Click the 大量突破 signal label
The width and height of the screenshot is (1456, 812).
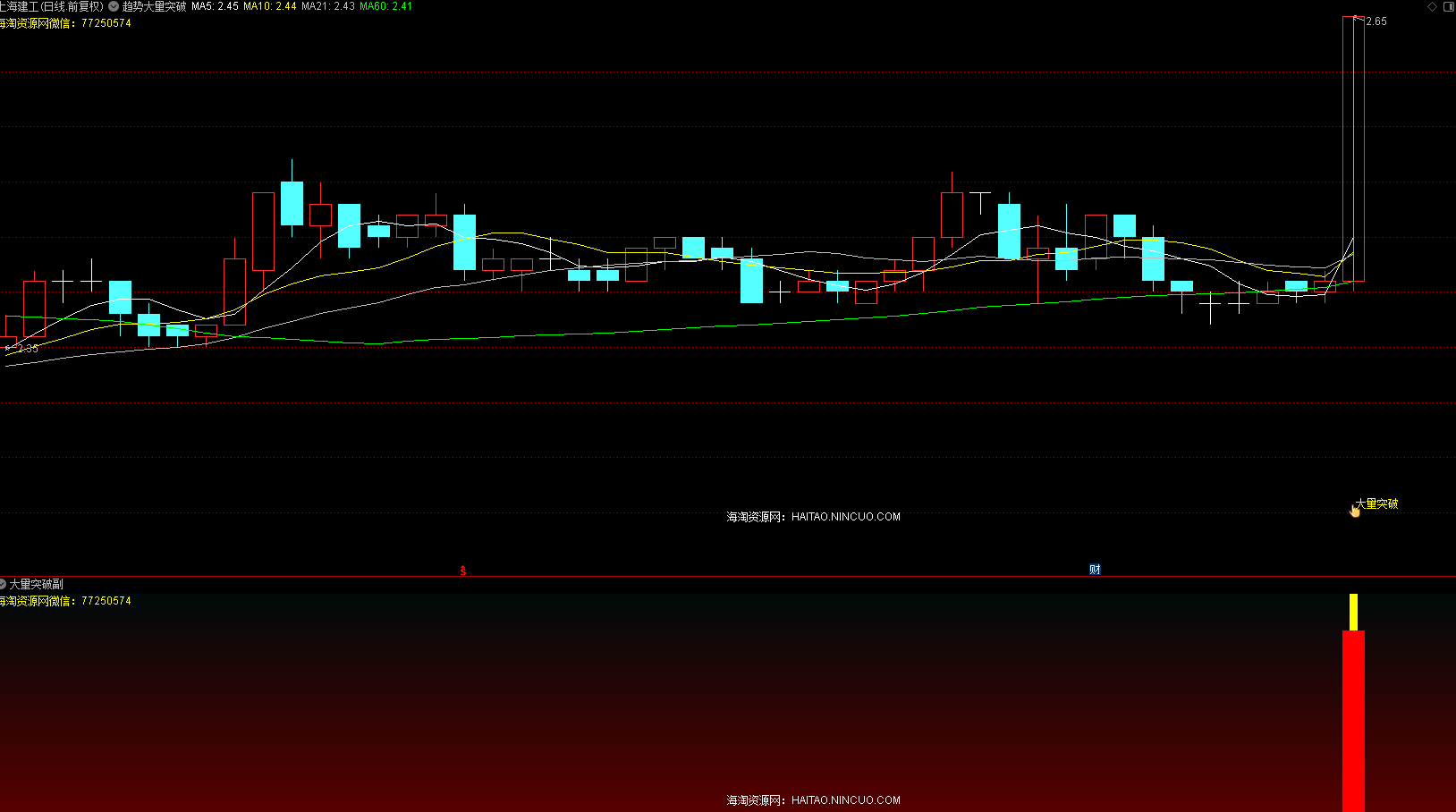(1377, 503)
